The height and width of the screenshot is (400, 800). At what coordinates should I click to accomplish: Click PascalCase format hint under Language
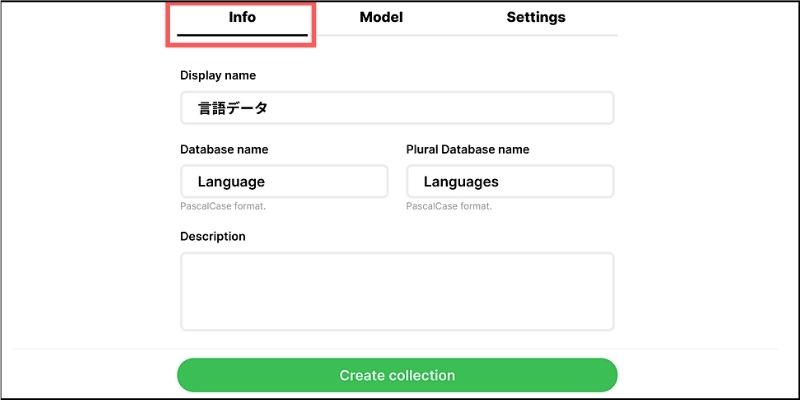(223, 207)
